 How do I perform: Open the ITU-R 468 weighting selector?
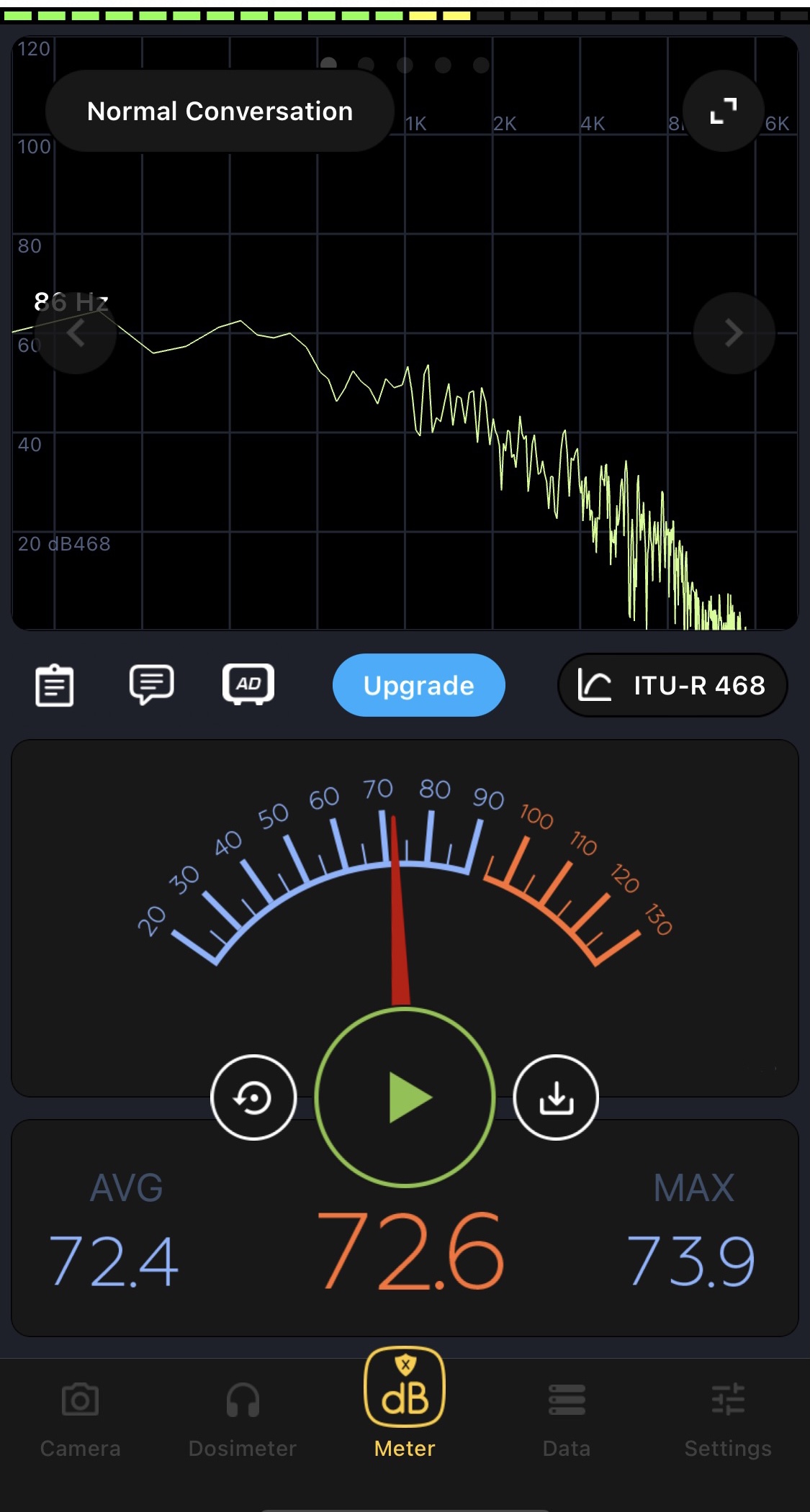(x=672, y=685)
